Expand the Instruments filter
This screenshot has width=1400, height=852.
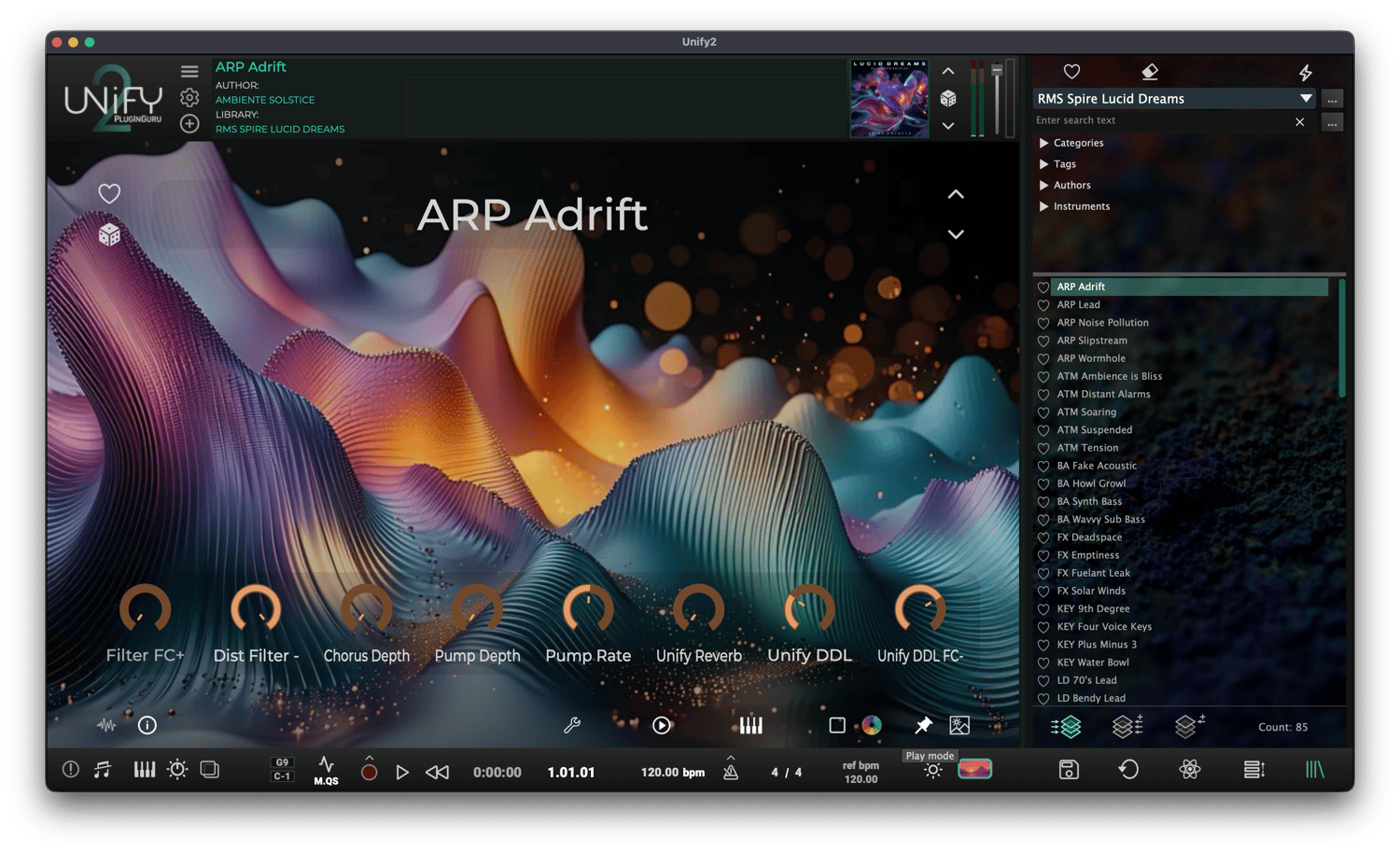coord(1043,206)
